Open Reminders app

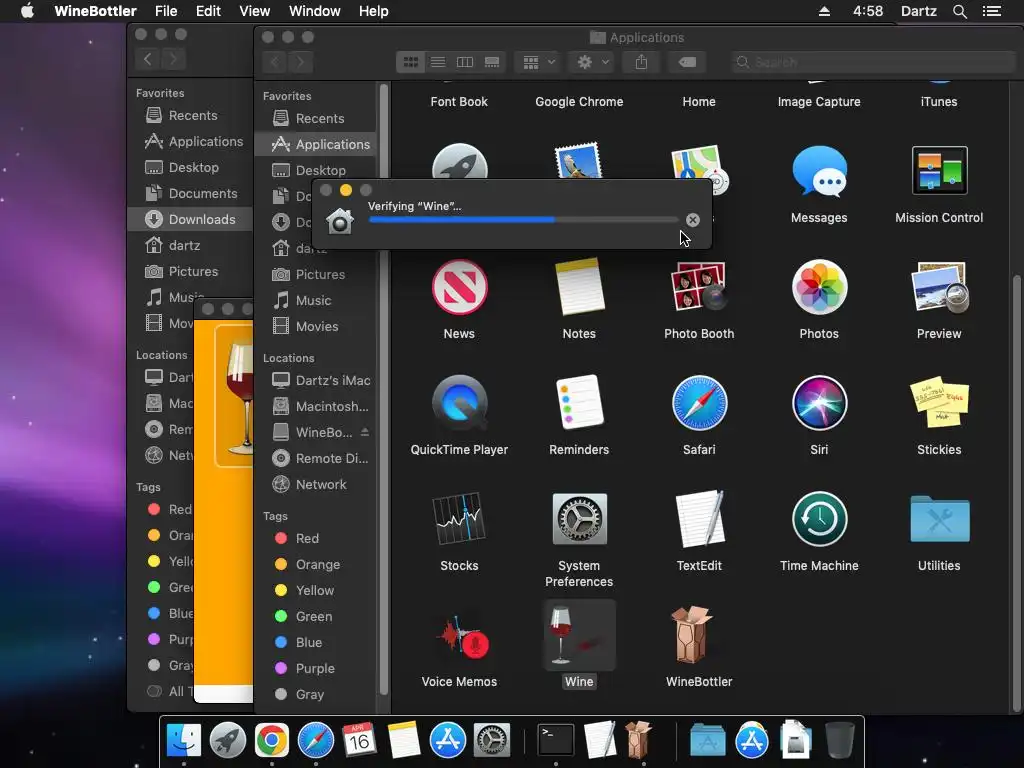pos(579,403)
